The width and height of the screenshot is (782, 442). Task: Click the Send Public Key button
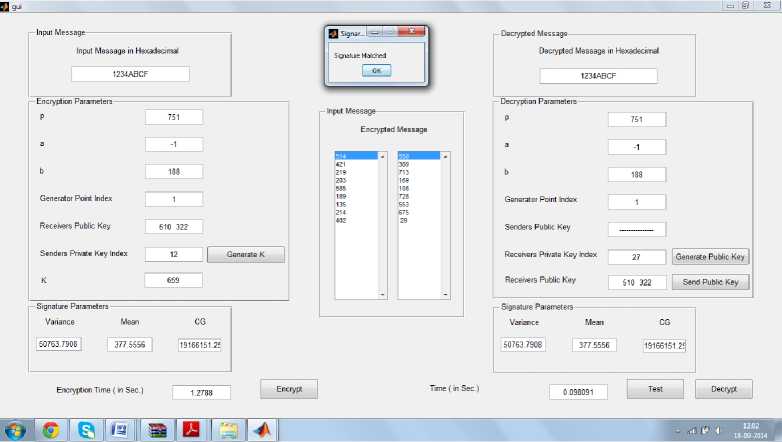tap(710, 282)
